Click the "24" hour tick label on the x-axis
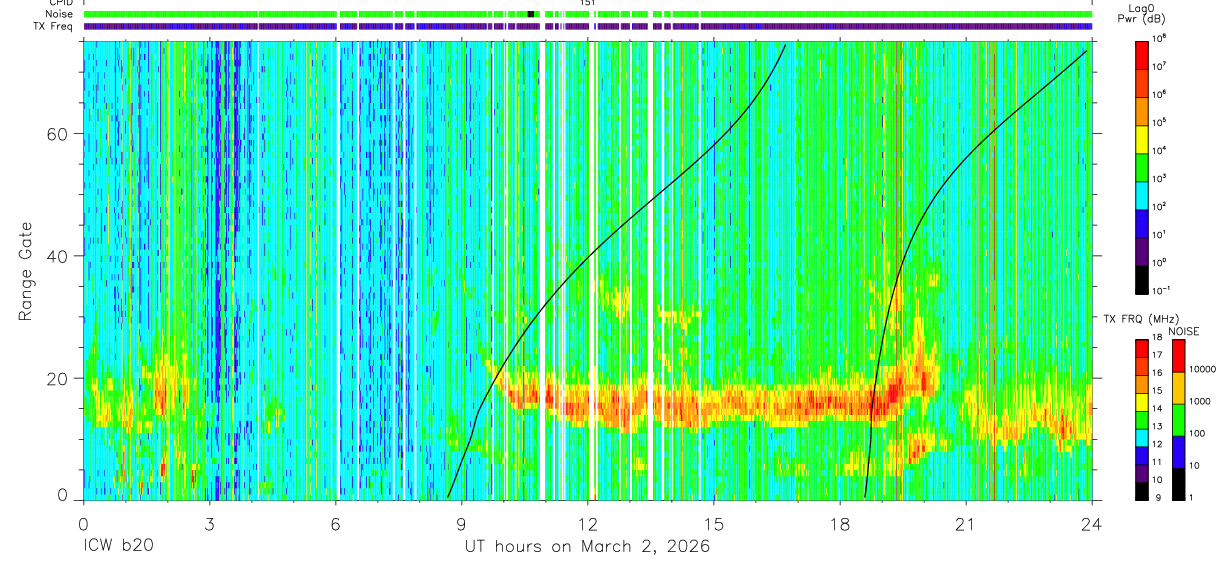Screen dimensions: 1228x567 click(x=1092, y=525)
